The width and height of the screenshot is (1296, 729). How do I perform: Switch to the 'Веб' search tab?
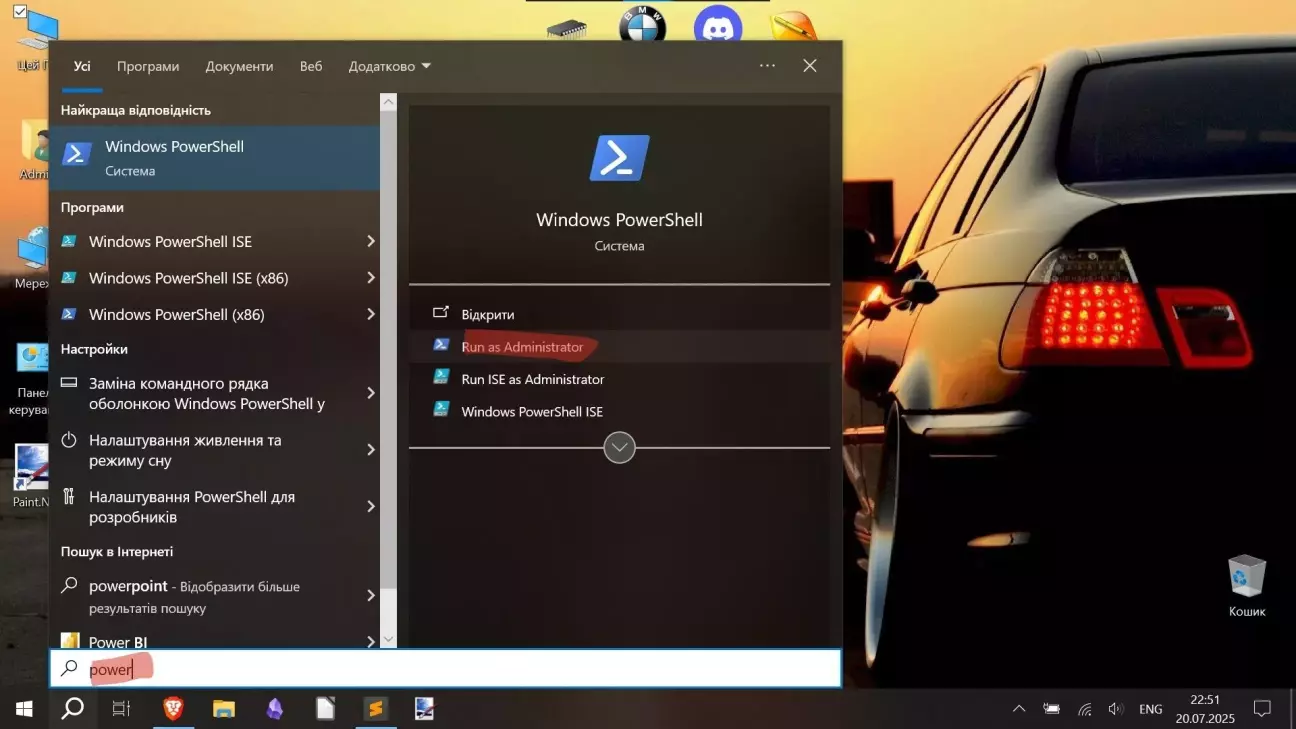click(x=311, y=66)
